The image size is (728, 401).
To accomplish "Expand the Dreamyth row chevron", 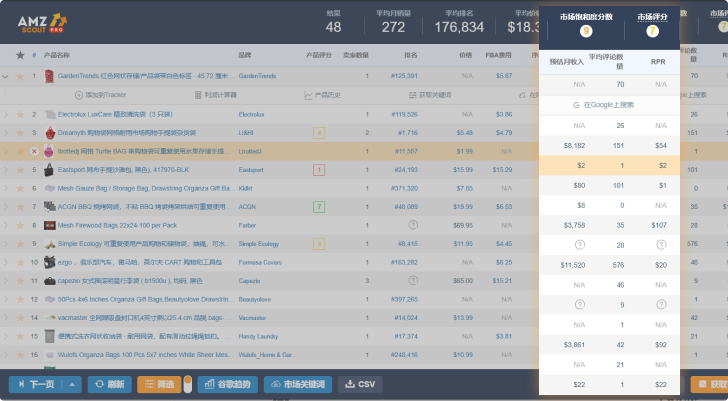I will [x=6, y=133].
